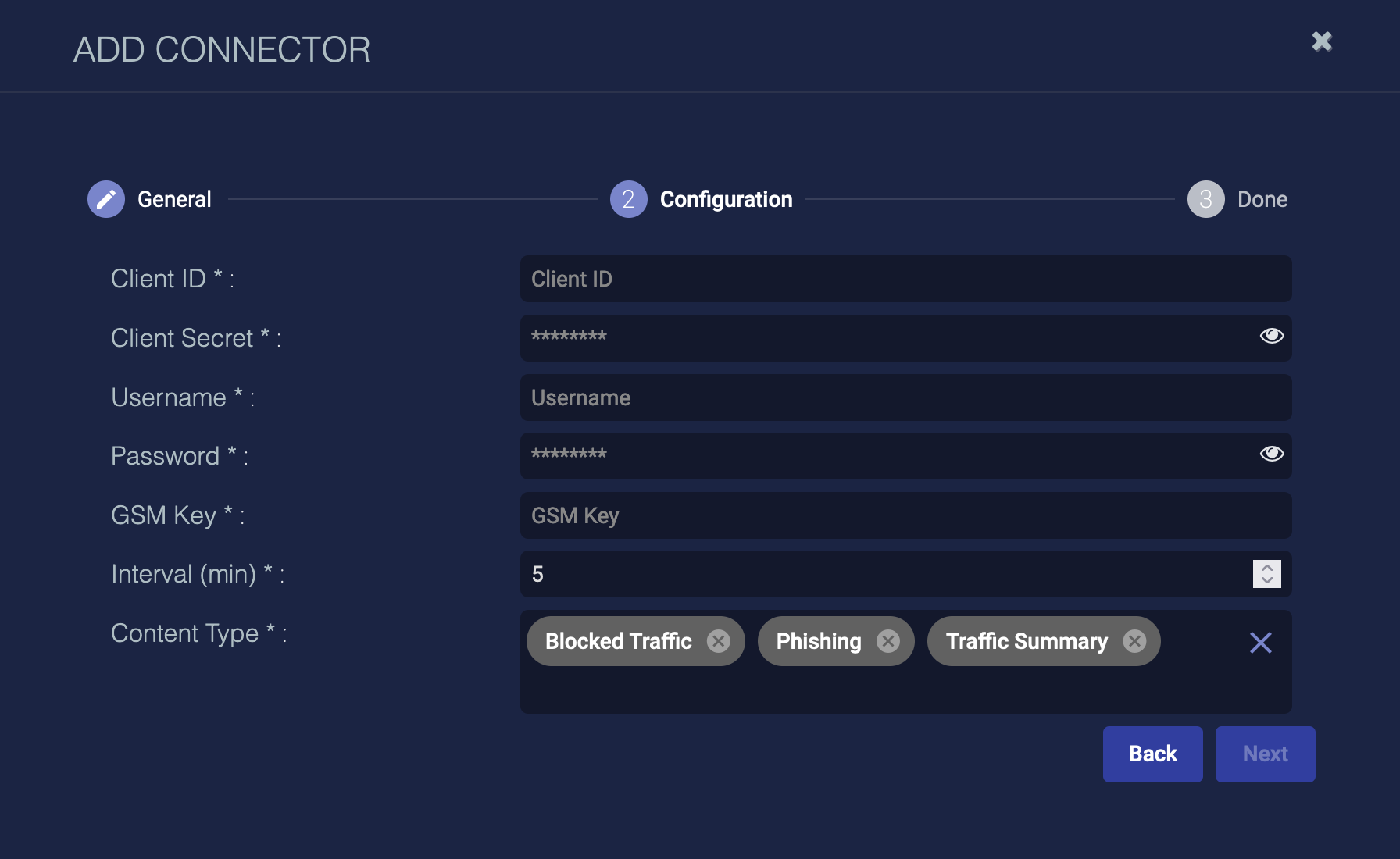Click the General step pencil icon
The image size is (1400, 859).
[106, 199]
